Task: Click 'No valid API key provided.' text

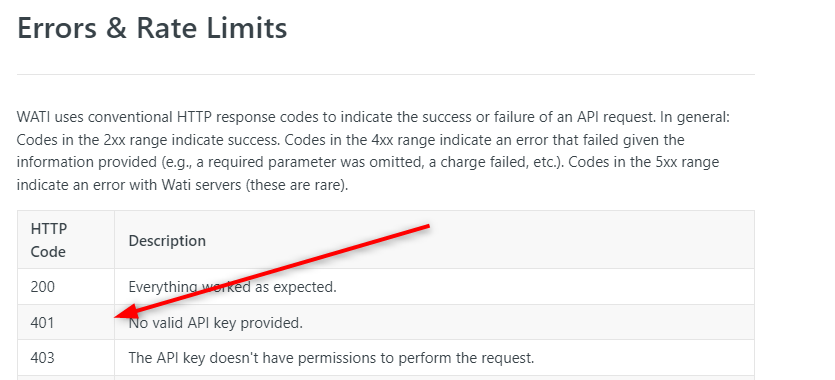Action: point(216,323)
